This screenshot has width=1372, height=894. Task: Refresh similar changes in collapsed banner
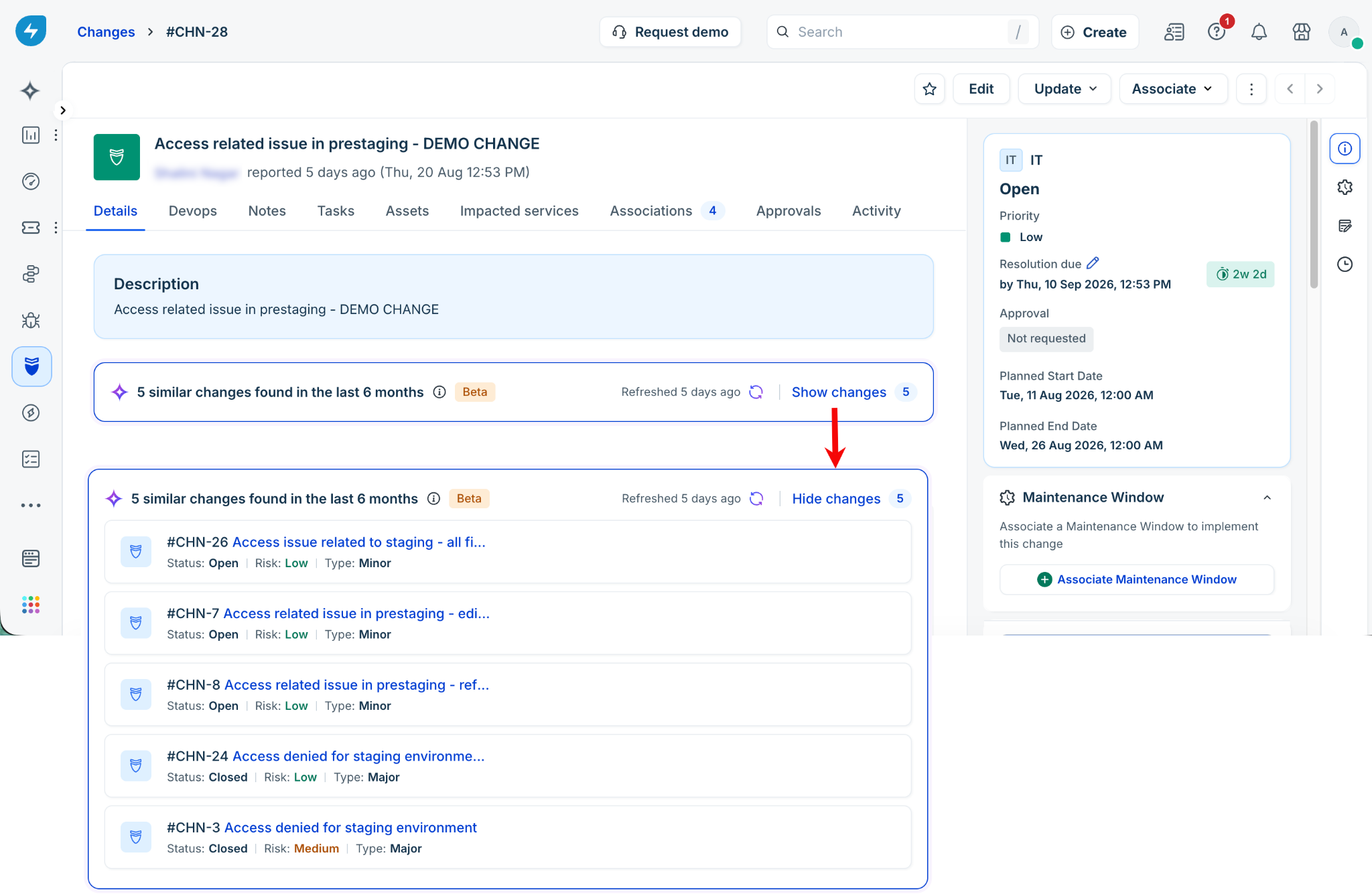756,392
